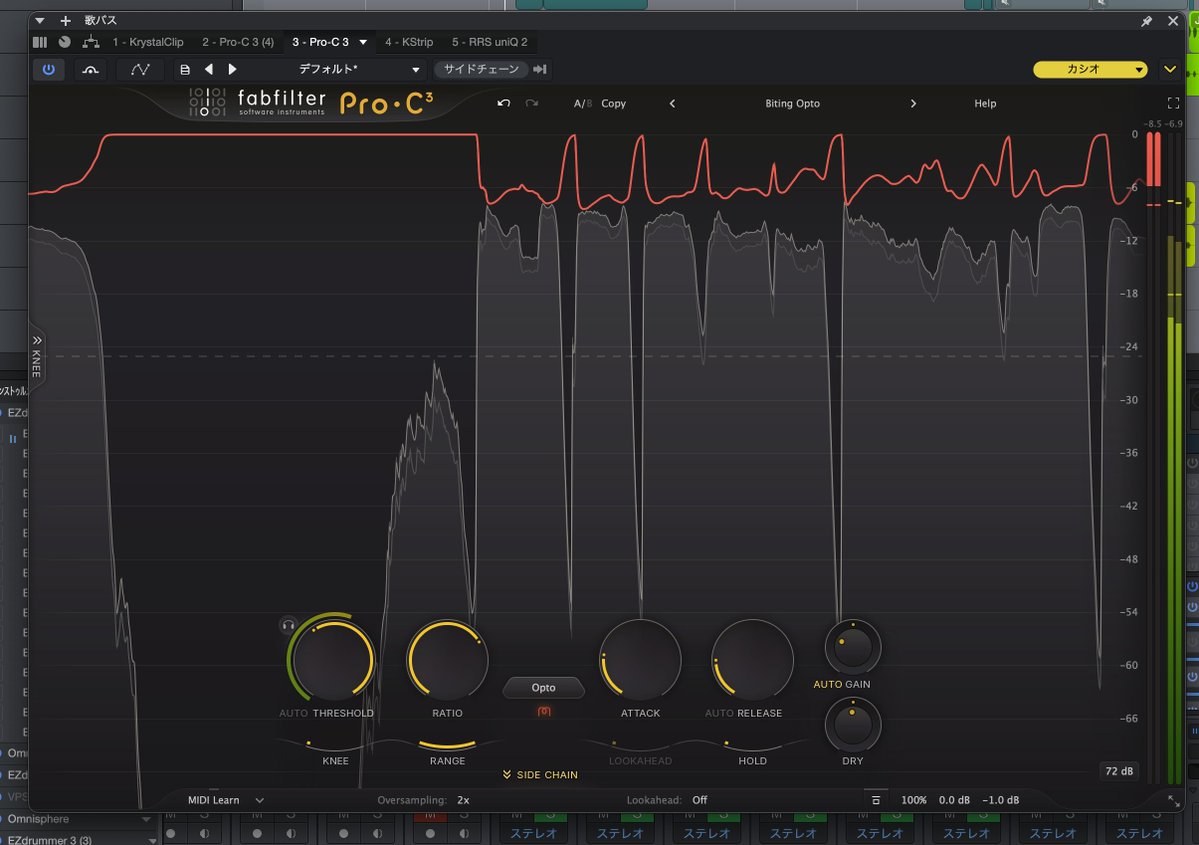Click the three-bars channel view icon
This screenshot has width=1199, height=845.
coord(40,42)
